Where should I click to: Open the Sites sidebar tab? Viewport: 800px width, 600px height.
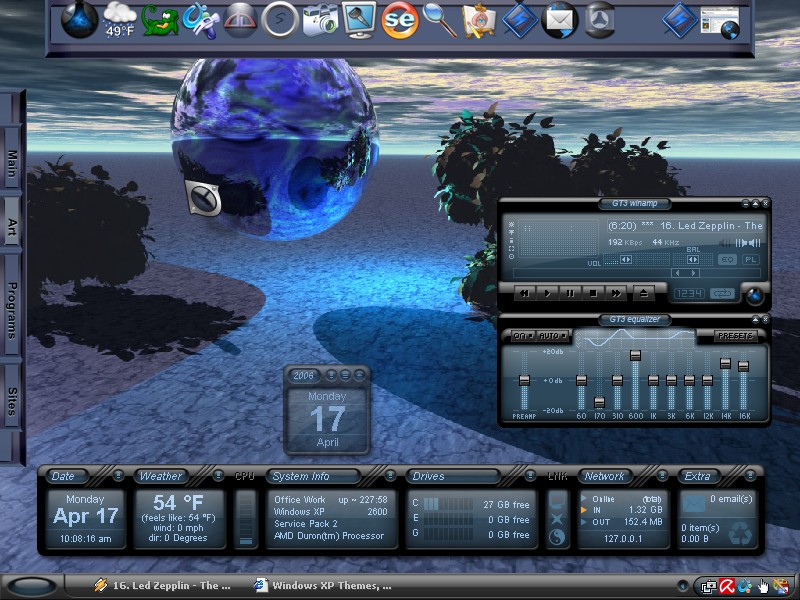click(x=12, y=401)
